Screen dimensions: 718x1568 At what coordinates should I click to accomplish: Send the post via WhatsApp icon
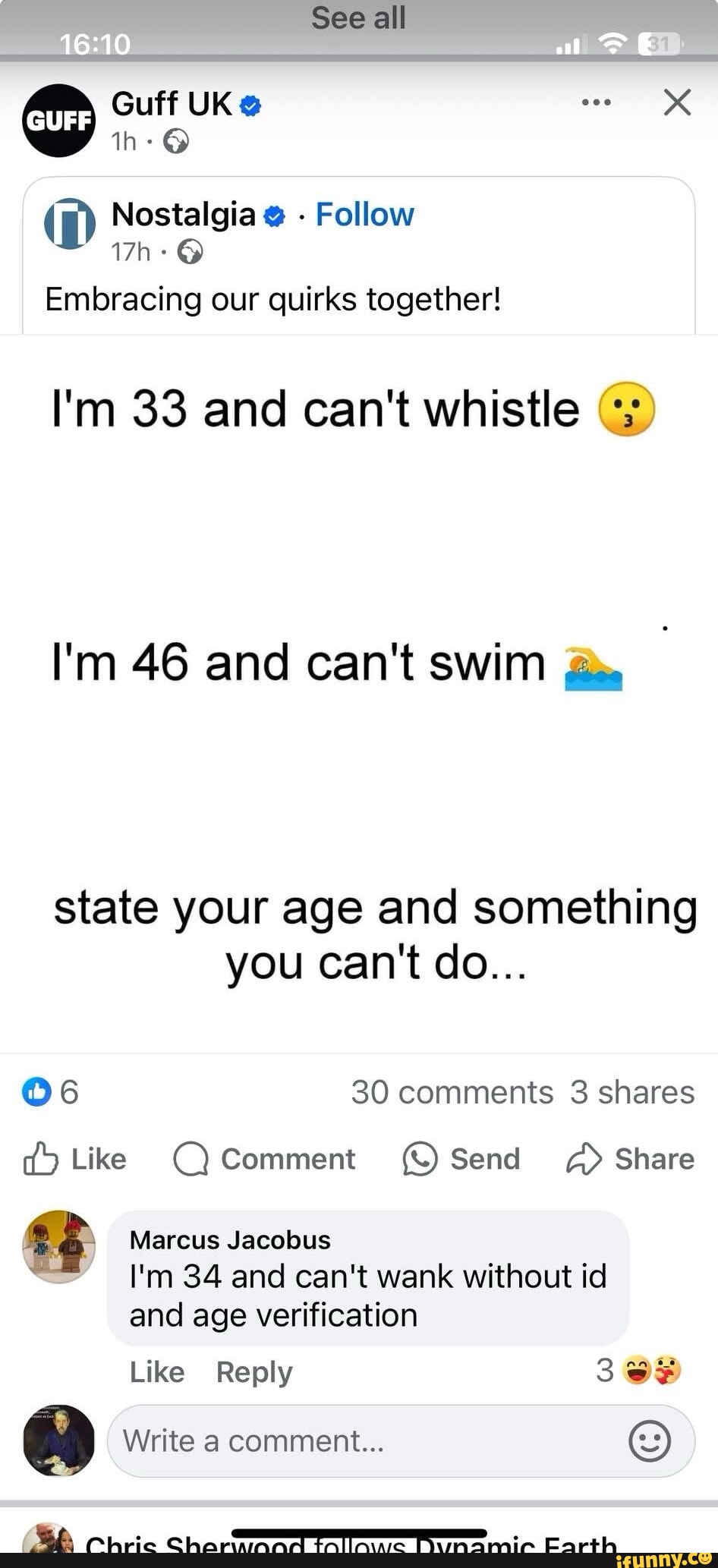[x=461, y=1159]
